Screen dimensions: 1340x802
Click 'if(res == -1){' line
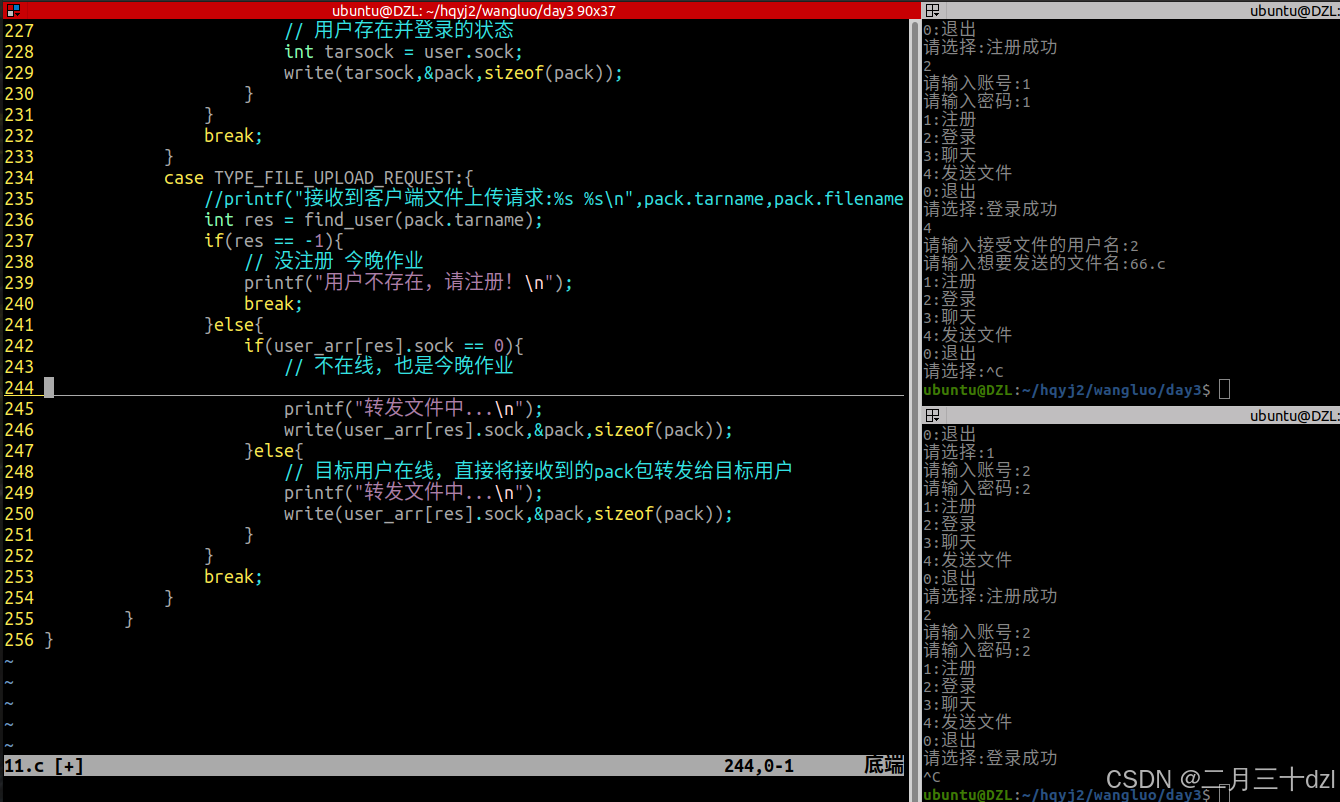[273, 241]
